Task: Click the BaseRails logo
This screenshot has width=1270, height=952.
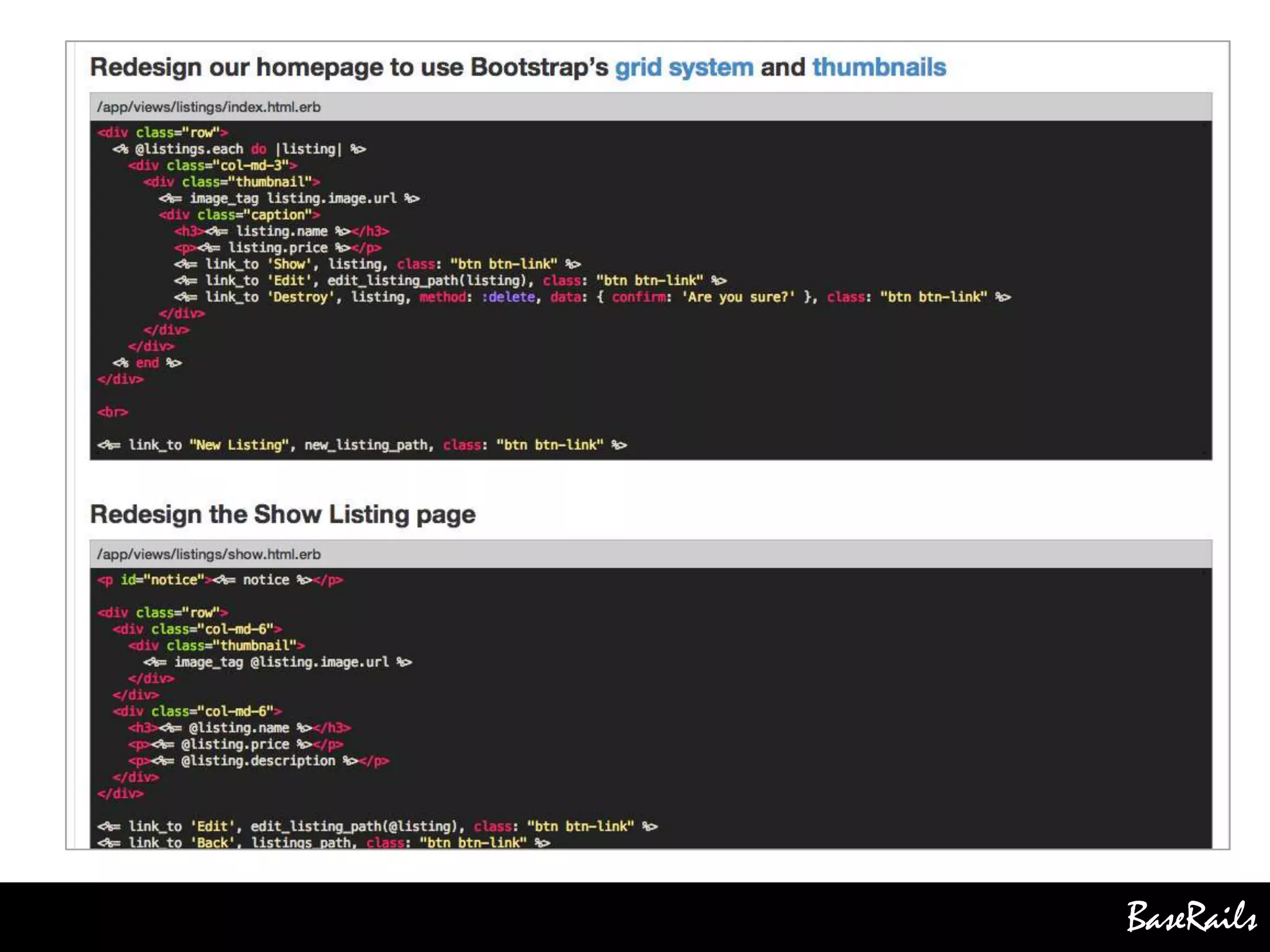Action: point(1191,917)
